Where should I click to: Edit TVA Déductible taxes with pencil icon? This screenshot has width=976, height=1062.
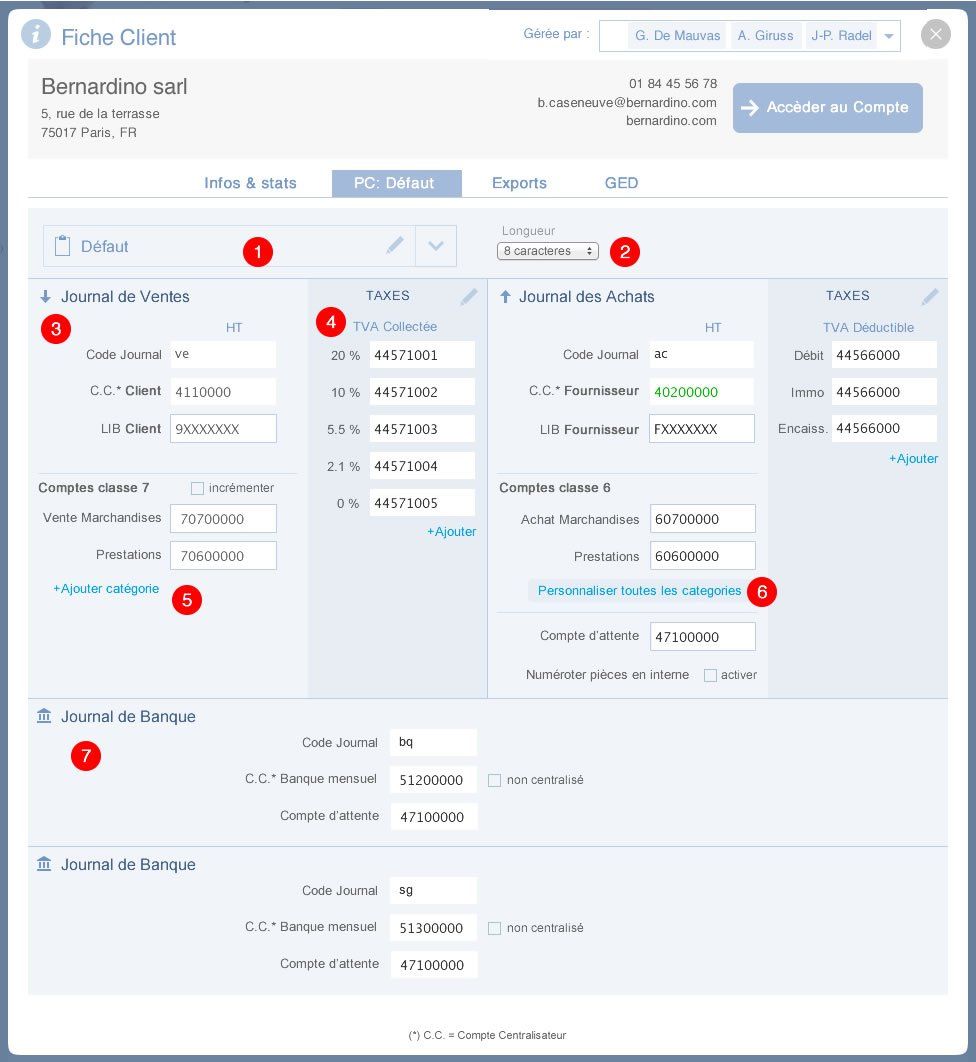click(930, 296)
